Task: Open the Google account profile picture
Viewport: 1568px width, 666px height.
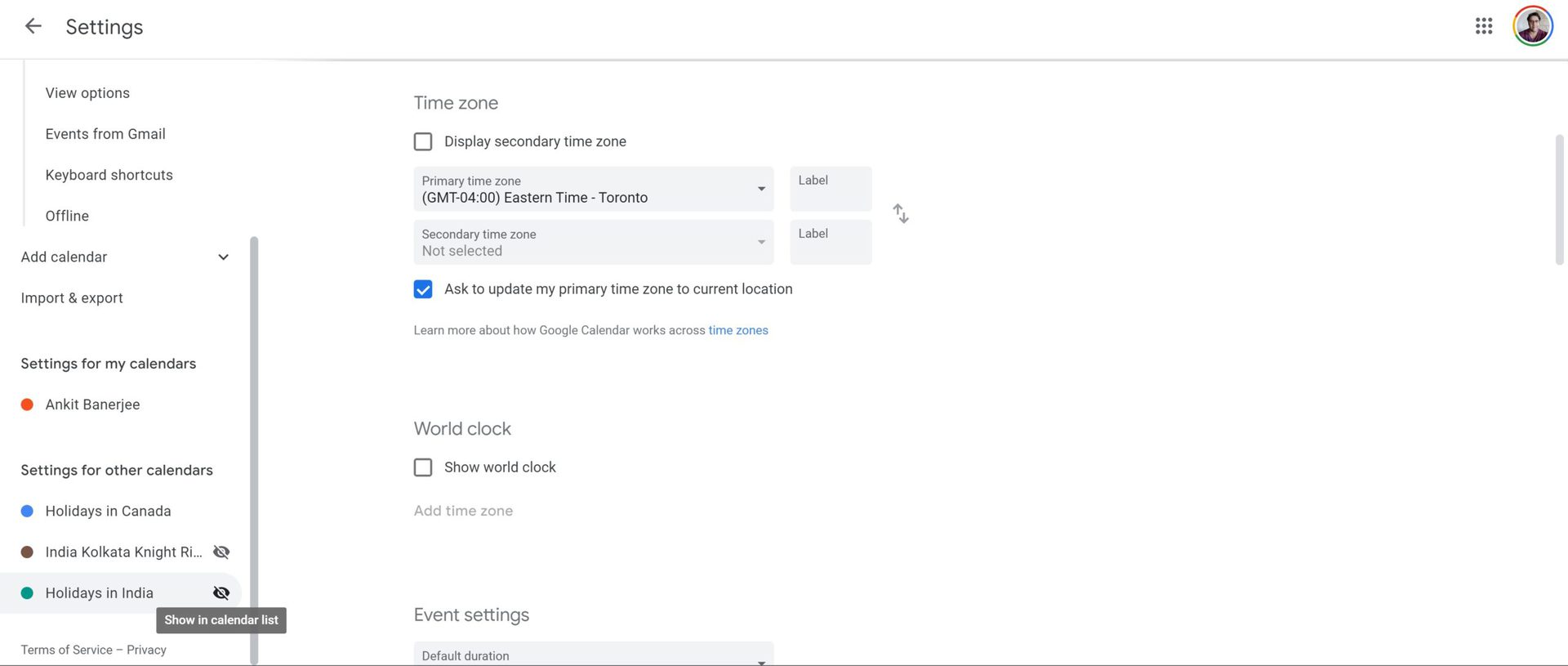Action: click(x=1532, y=26)
